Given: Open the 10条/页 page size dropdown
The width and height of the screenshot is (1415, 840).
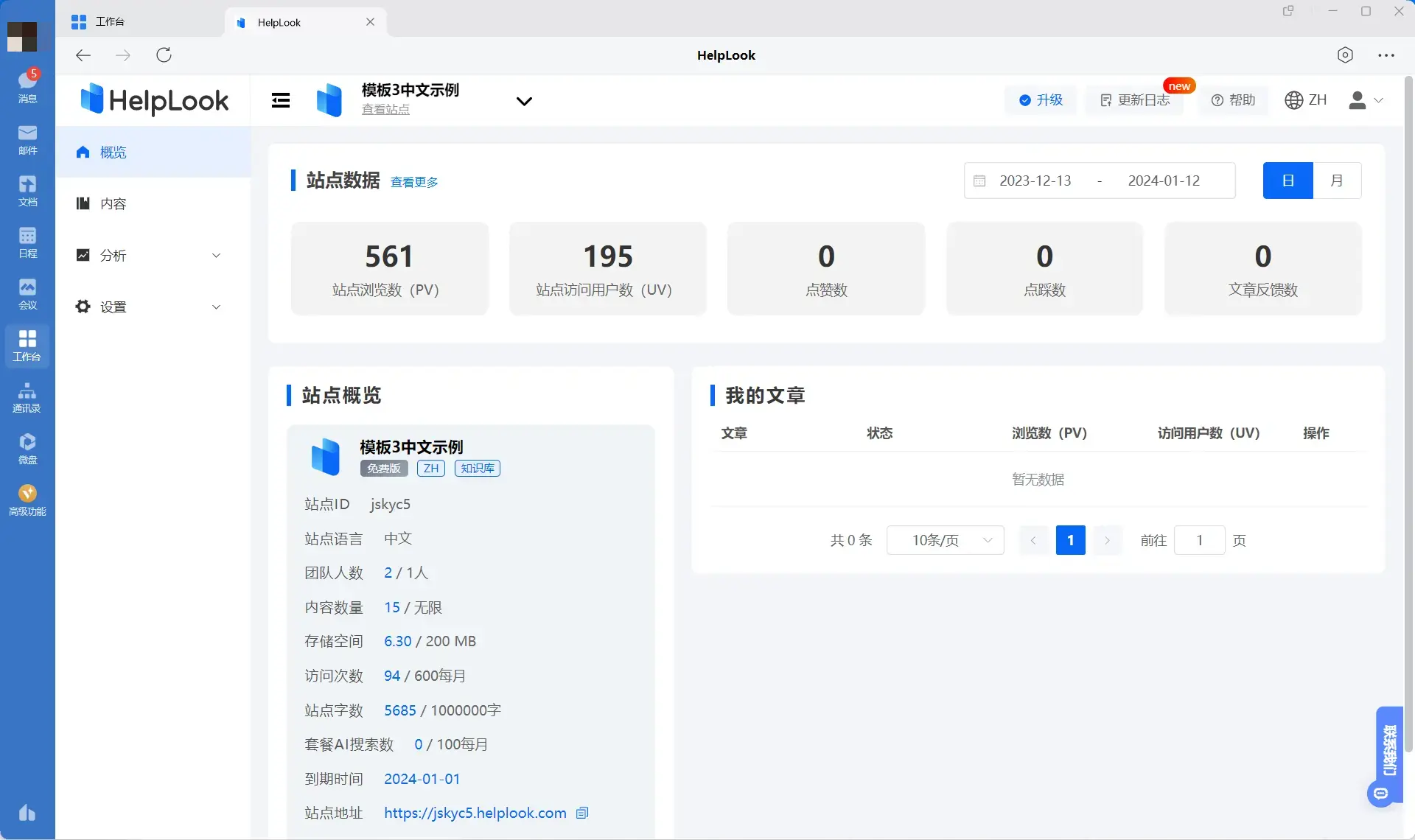Looking at the screenshot, I should point(945,540).
